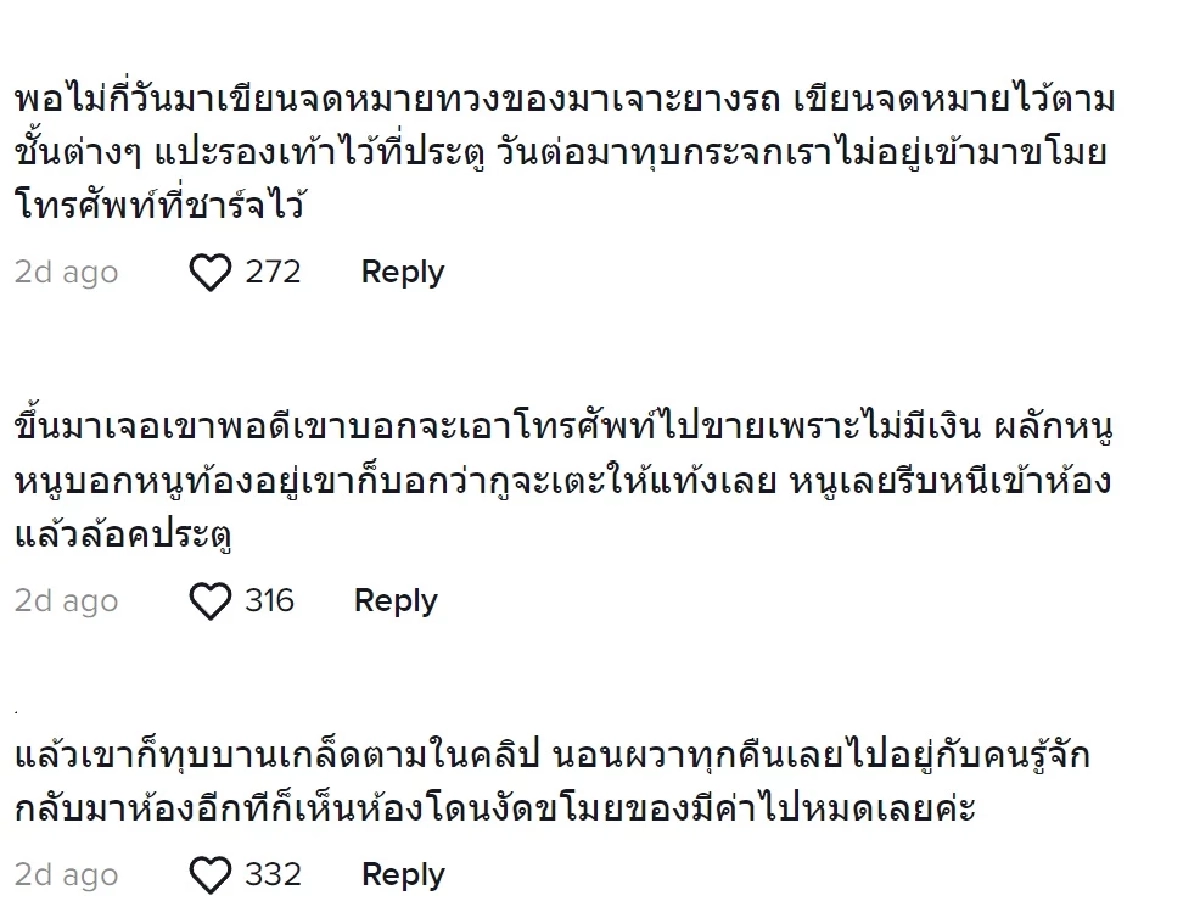Tap Reply under the second comment
The width and height of the screenshot is (1200, 918).
(x=396, y=600)
